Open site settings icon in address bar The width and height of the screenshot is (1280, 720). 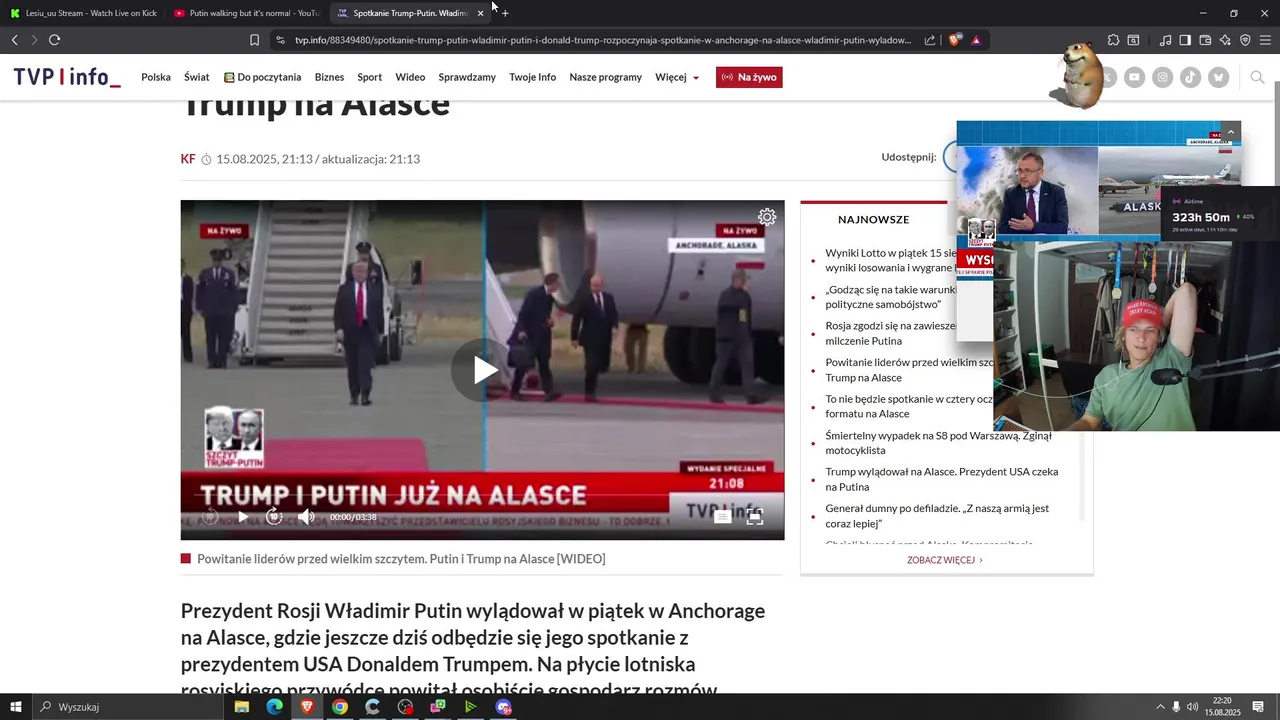pos(280,40)
